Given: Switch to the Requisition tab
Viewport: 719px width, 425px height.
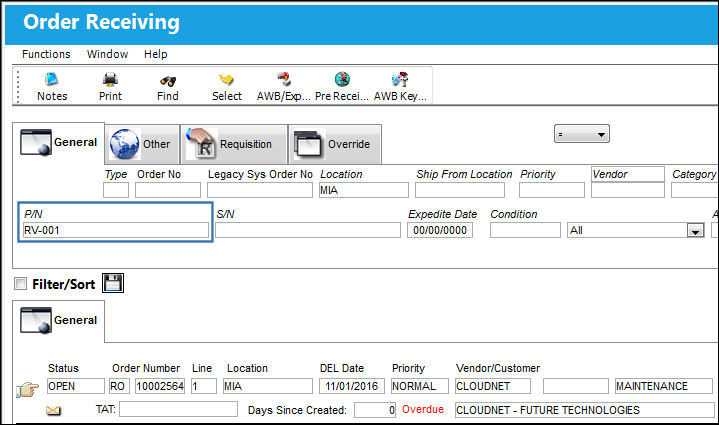Looking at the screenshot, I should (x=234, y=144).
